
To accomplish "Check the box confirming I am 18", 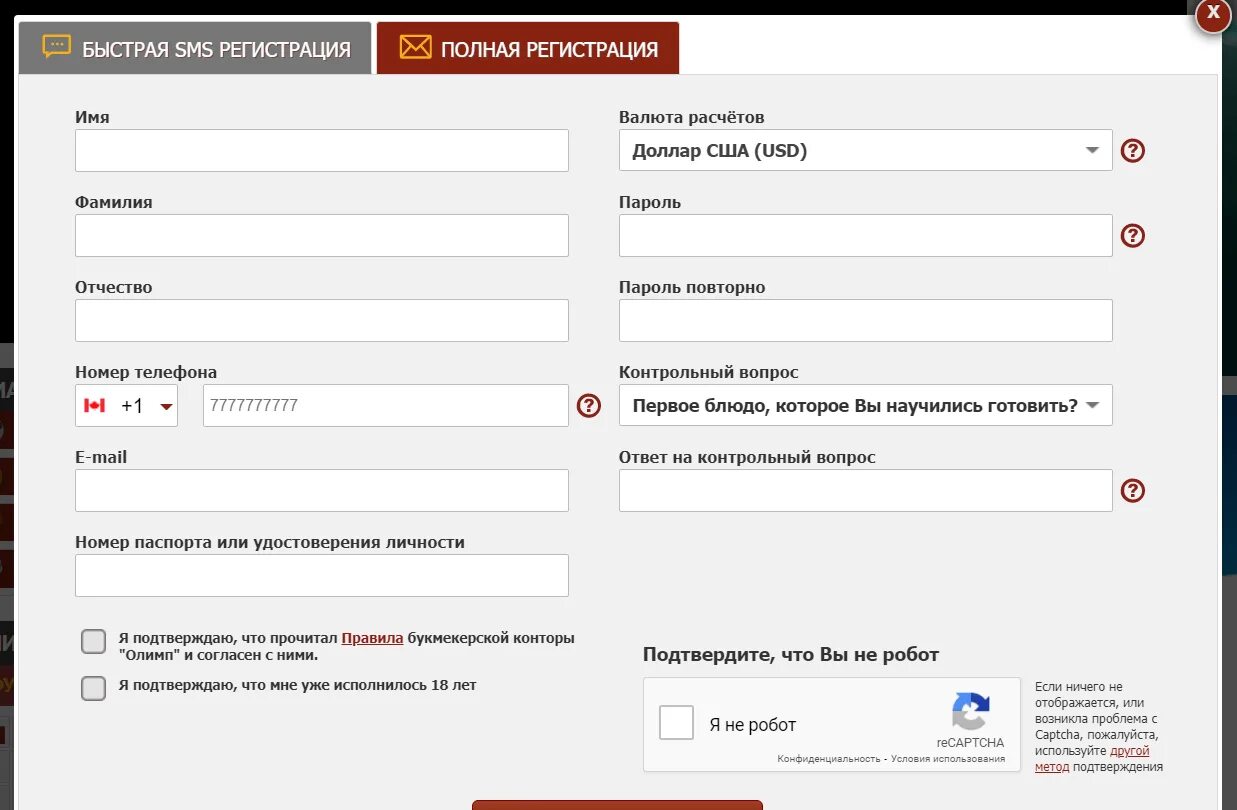I will pyautogui.click(x=93, y=688).
